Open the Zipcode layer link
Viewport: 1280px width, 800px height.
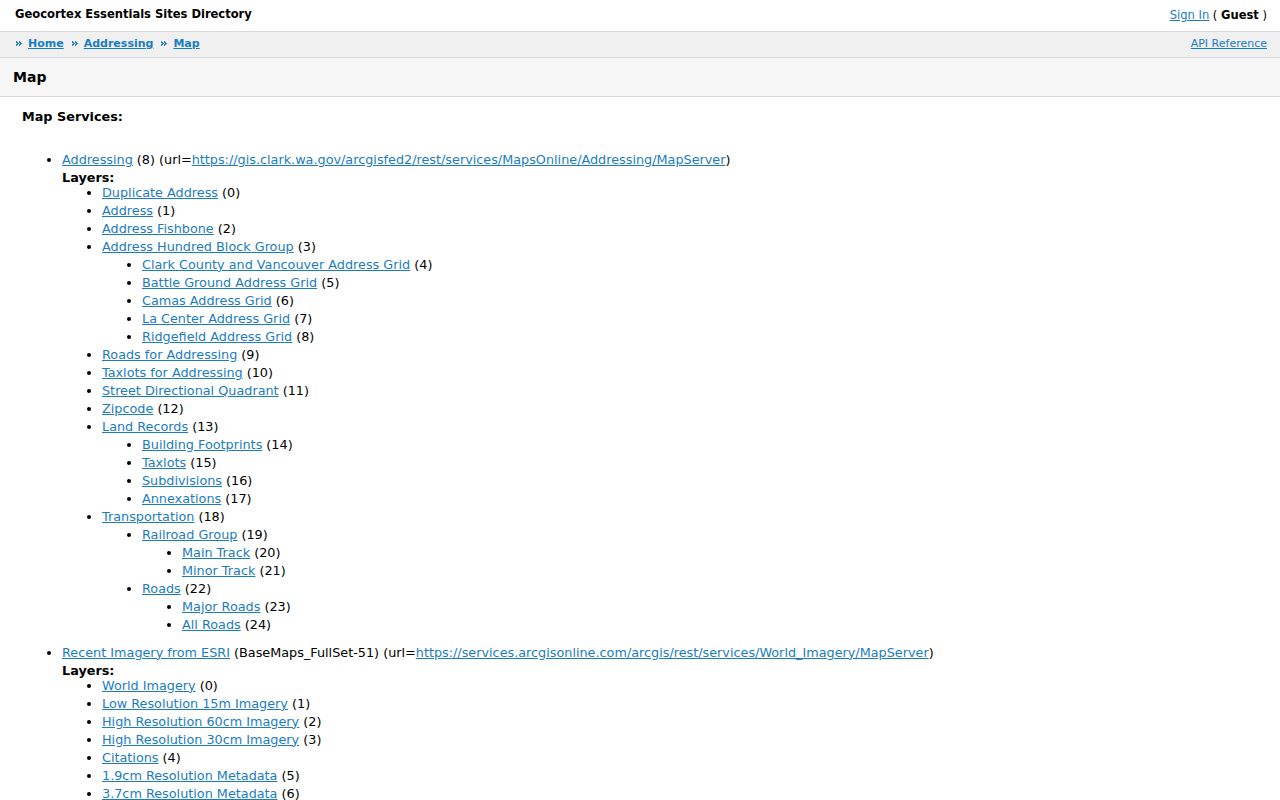[128, 409]
